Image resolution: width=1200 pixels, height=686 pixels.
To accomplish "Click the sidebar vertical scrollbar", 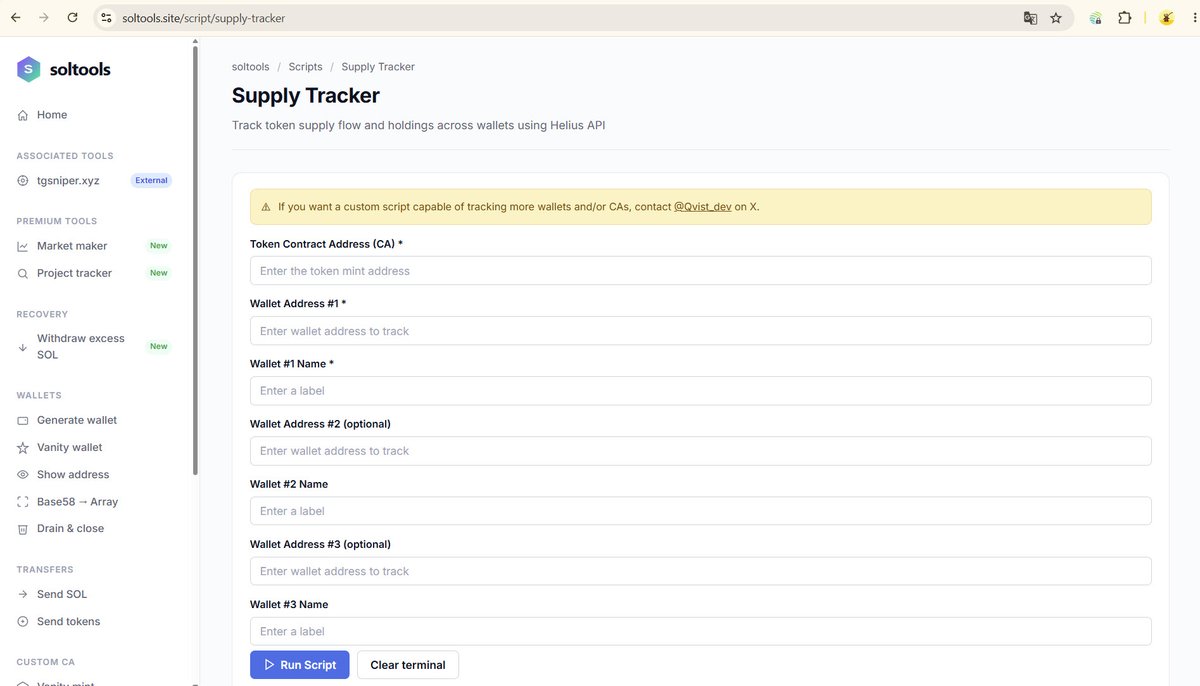I will [195, 260].
